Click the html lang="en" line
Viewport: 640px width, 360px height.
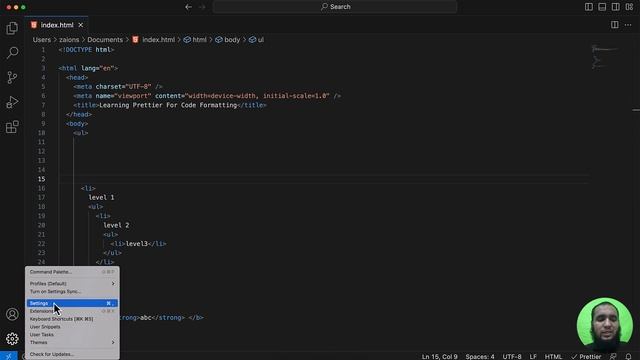pos(88,68)
